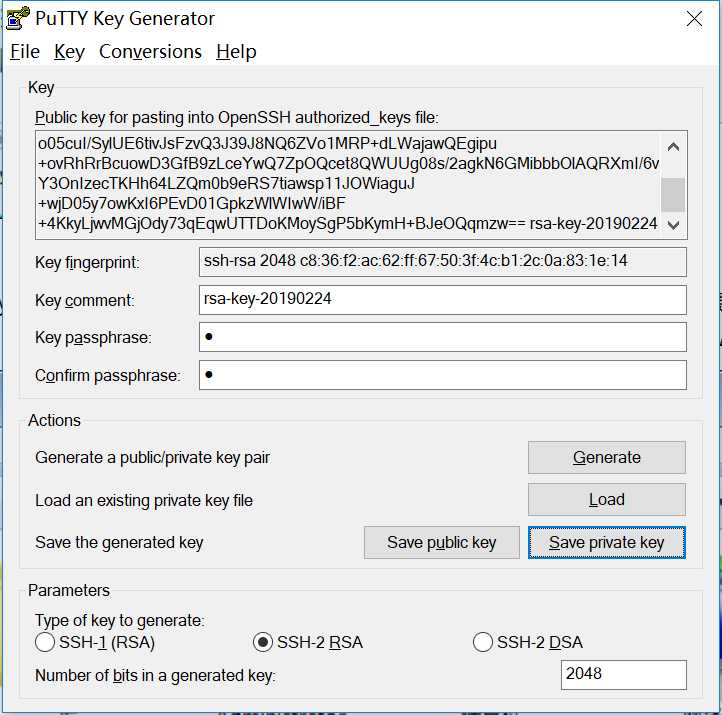Click the PuTTY Key Generator title icon
This screenshot has height=715, width=722.
[17, 19]
